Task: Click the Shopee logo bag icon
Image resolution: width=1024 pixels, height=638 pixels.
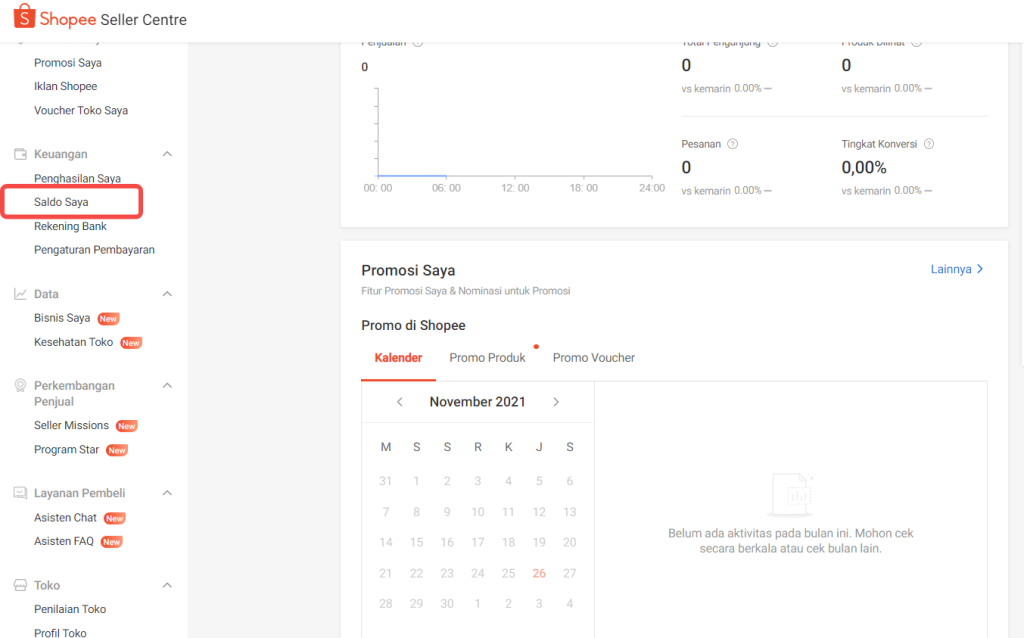Action: tap(24, 16)
